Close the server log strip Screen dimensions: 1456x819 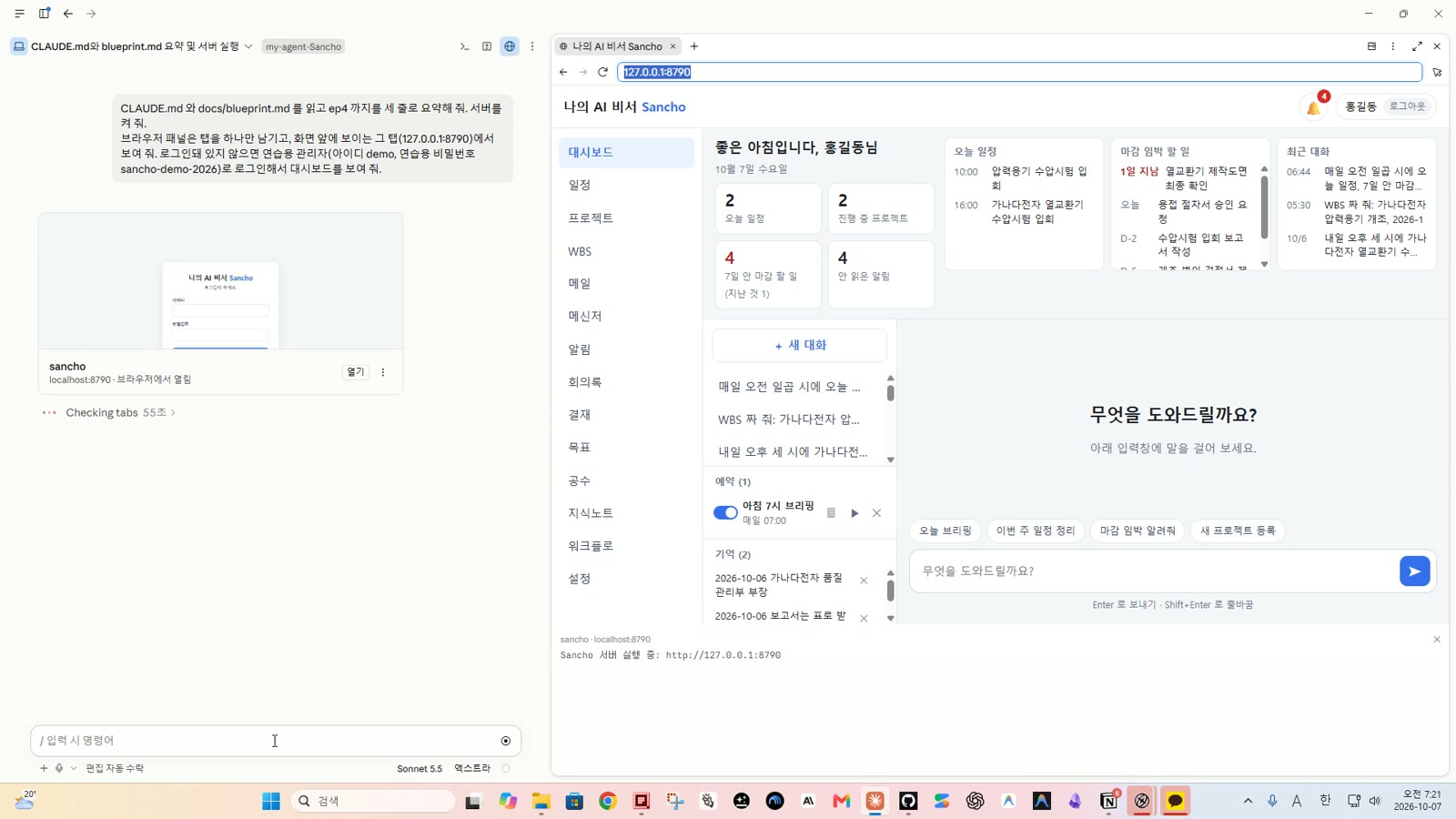coord(1437,640)
